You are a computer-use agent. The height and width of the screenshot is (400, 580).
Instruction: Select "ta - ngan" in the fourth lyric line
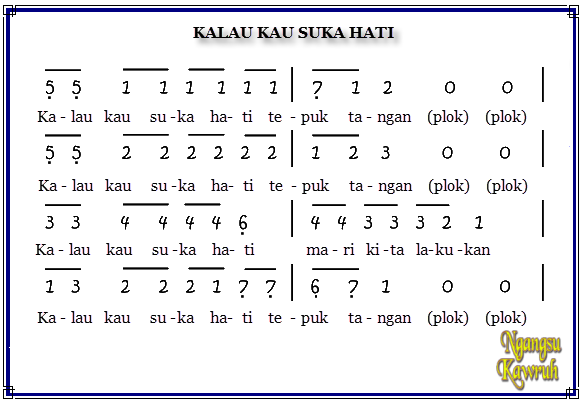pyautogui.click(x=380, y=318)
